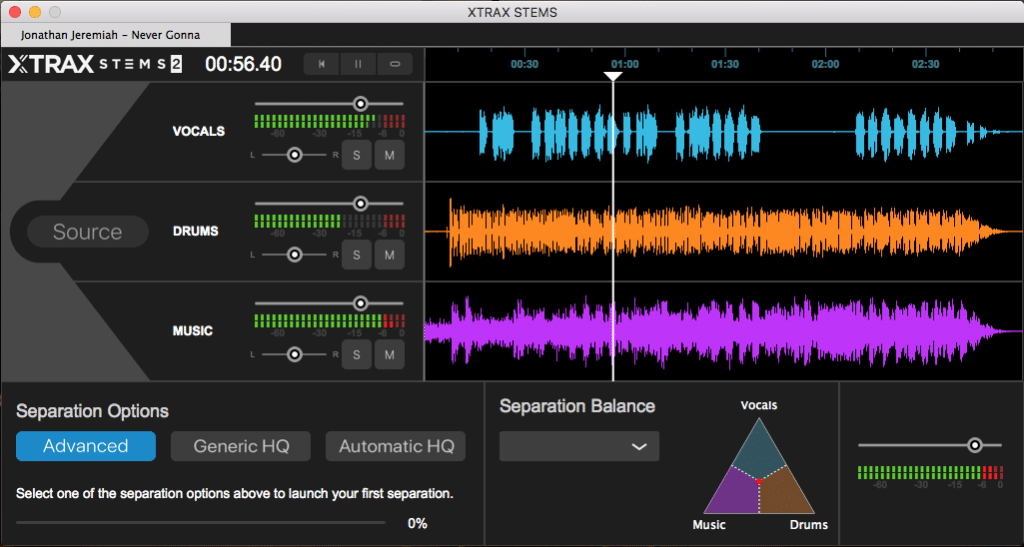Click the master output level meter
The width and height of the screenshot is (1024, 547).
point(930,473)
